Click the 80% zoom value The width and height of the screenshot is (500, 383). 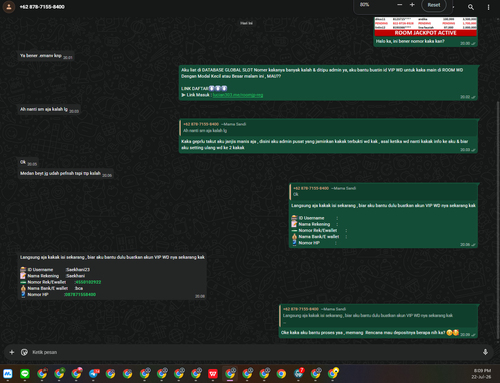coord(364,5)
